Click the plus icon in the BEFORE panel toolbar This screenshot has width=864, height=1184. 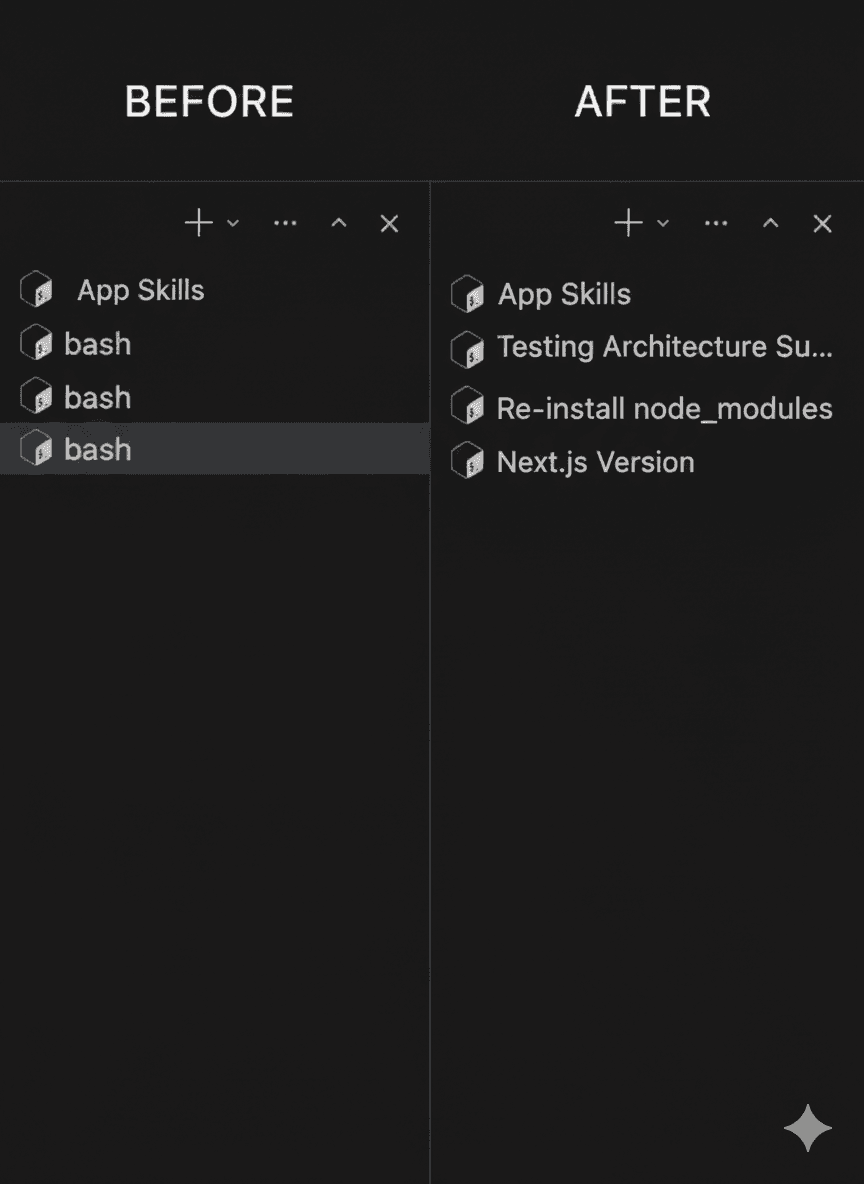coord(197,223)
